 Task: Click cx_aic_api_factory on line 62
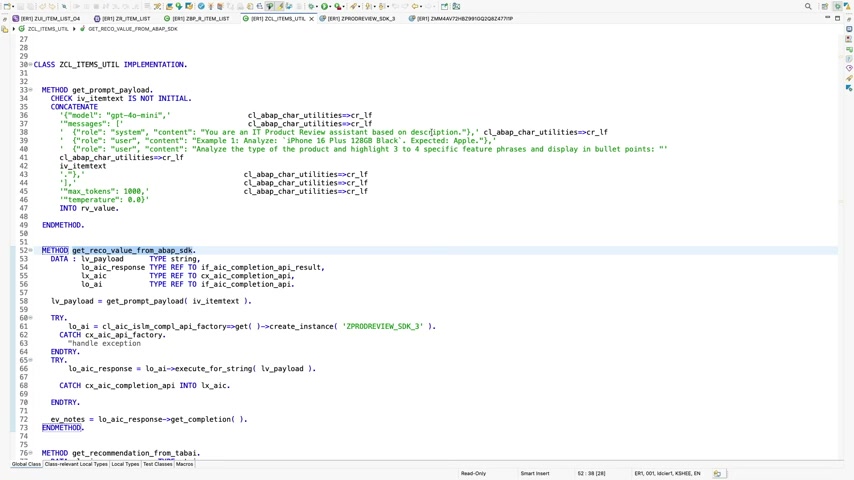pos(124,335)
